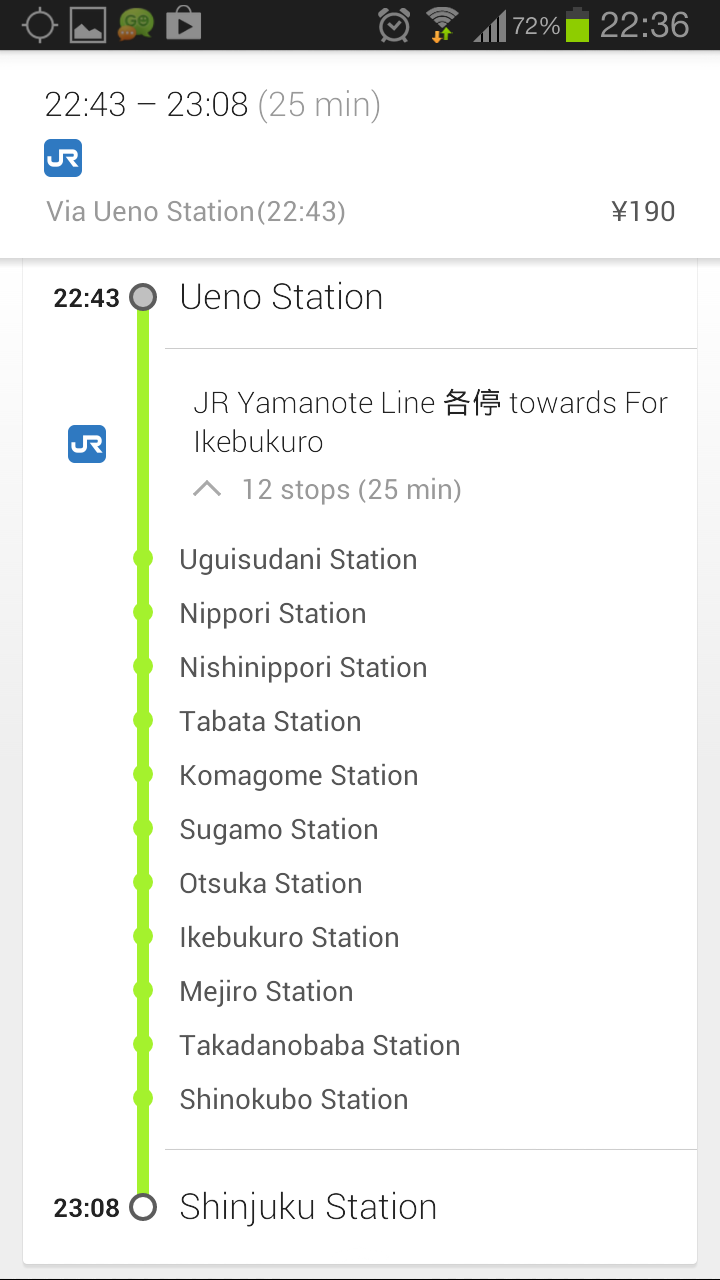This screenshot has height=1280, width=720.
Task: Tap the Play Store notification icon
Action: [183, 24]
